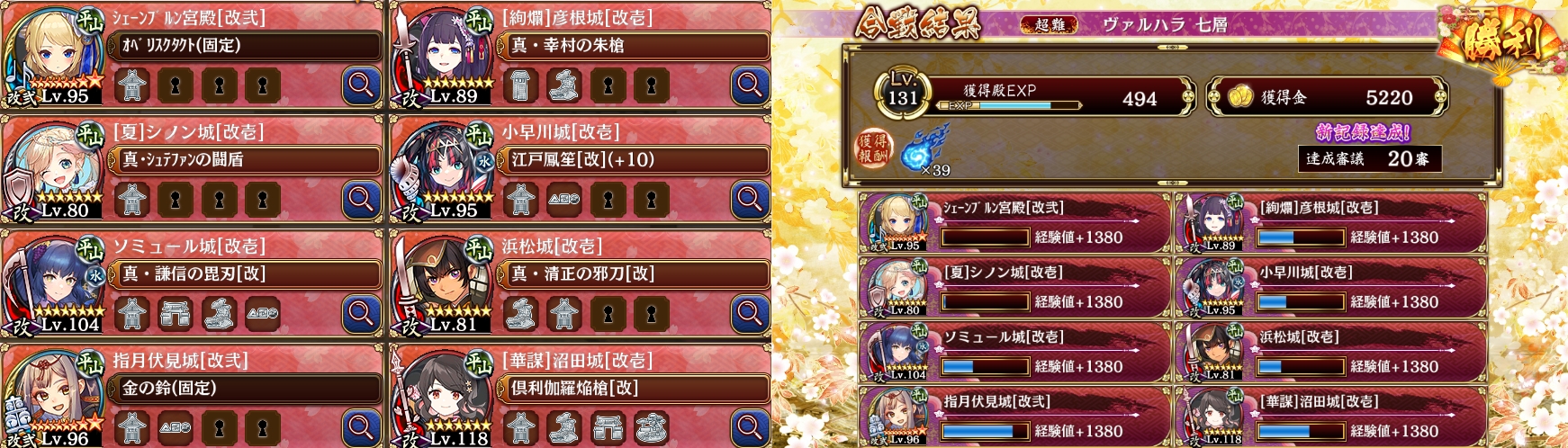Select first locked slot on [夏]シノン城[改壱]
The image size is (1568, 448).
[x=176, y=200]
